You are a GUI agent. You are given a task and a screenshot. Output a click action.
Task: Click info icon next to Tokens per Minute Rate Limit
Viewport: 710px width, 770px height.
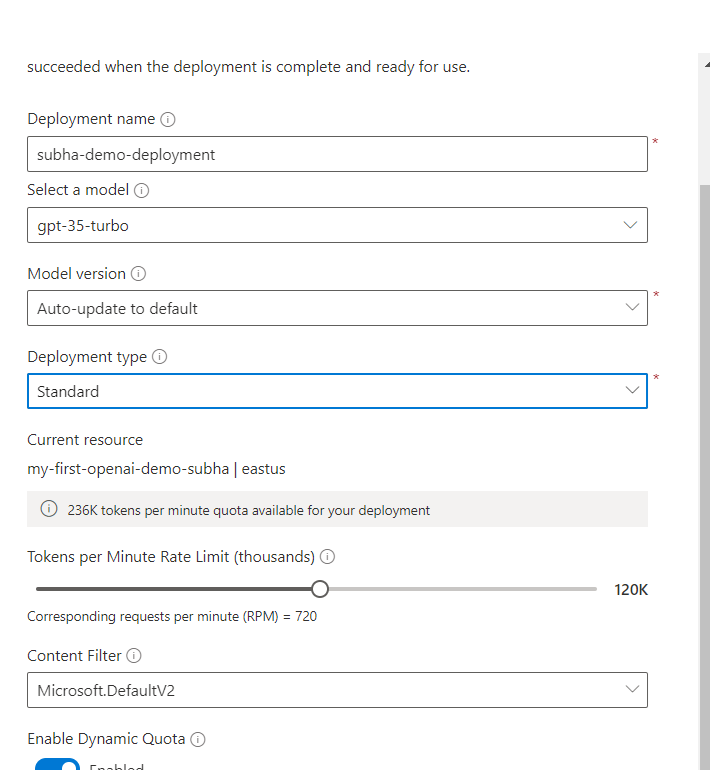(327, 557)
